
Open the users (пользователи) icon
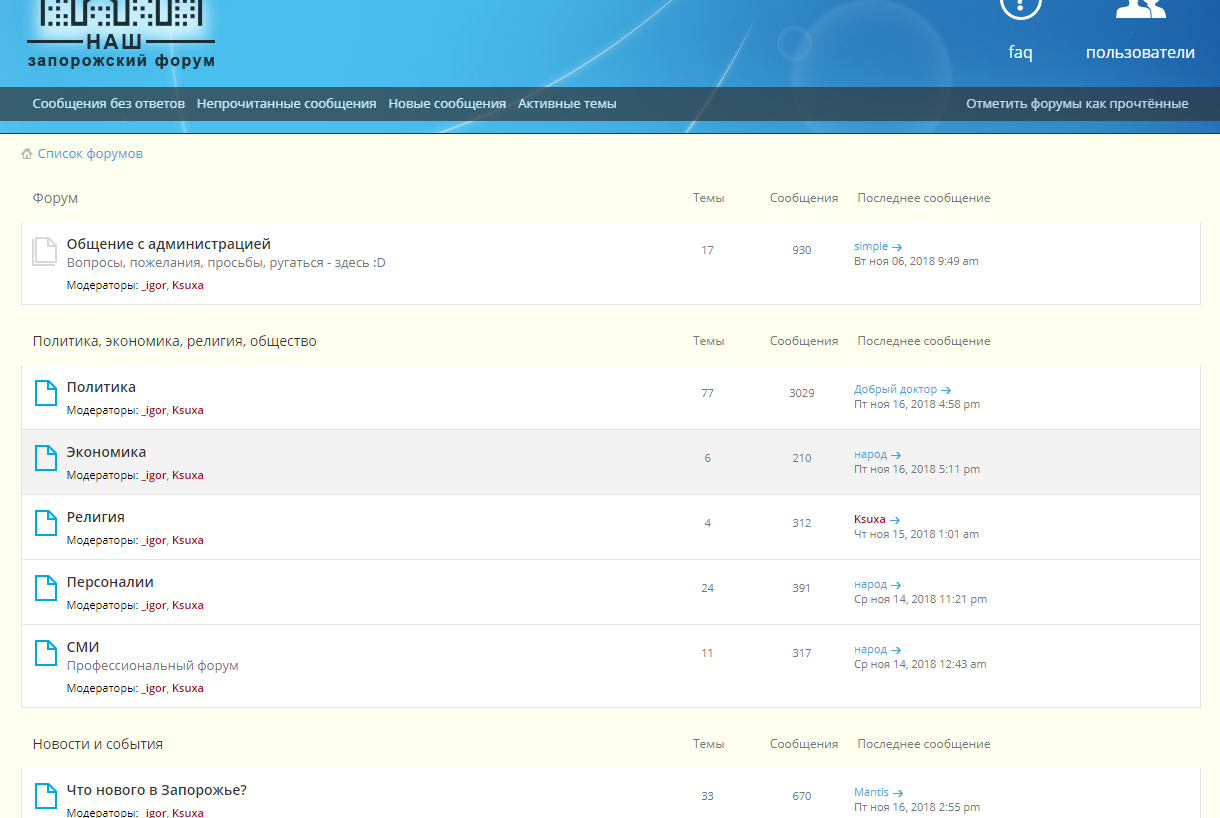click(x=1140, y=8)
